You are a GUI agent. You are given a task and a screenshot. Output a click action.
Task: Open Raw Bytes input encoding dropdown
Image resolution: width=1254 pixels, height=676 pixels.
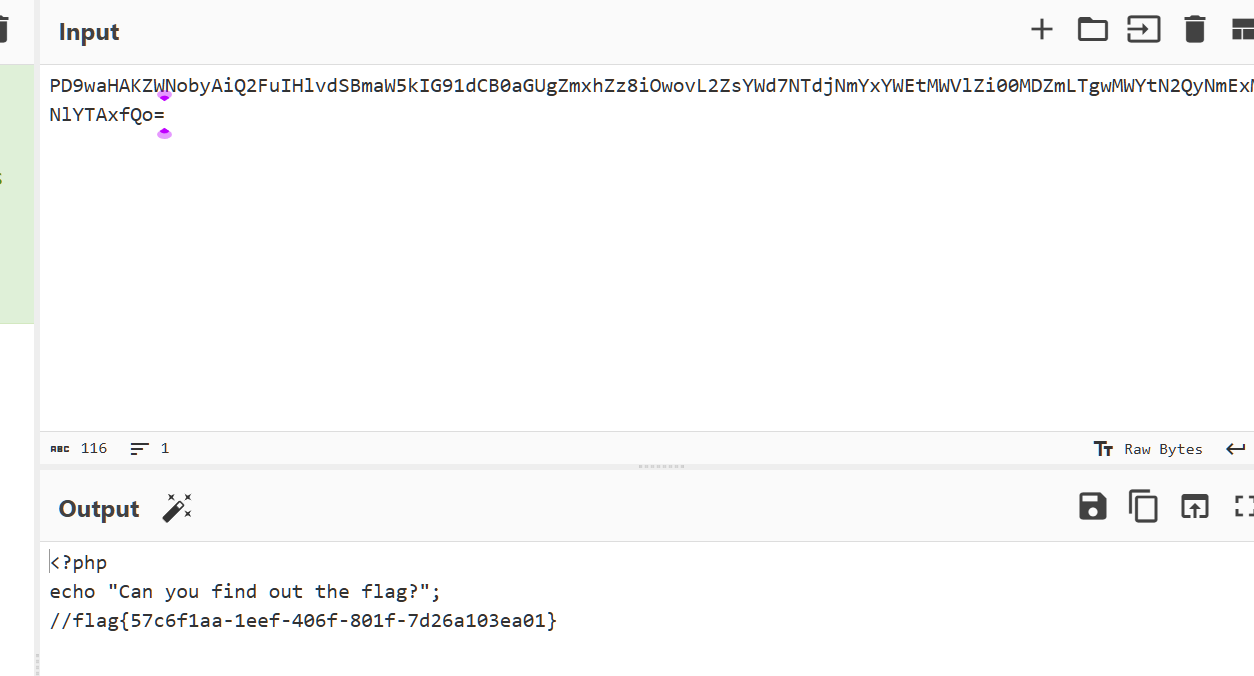(1148, 449)
